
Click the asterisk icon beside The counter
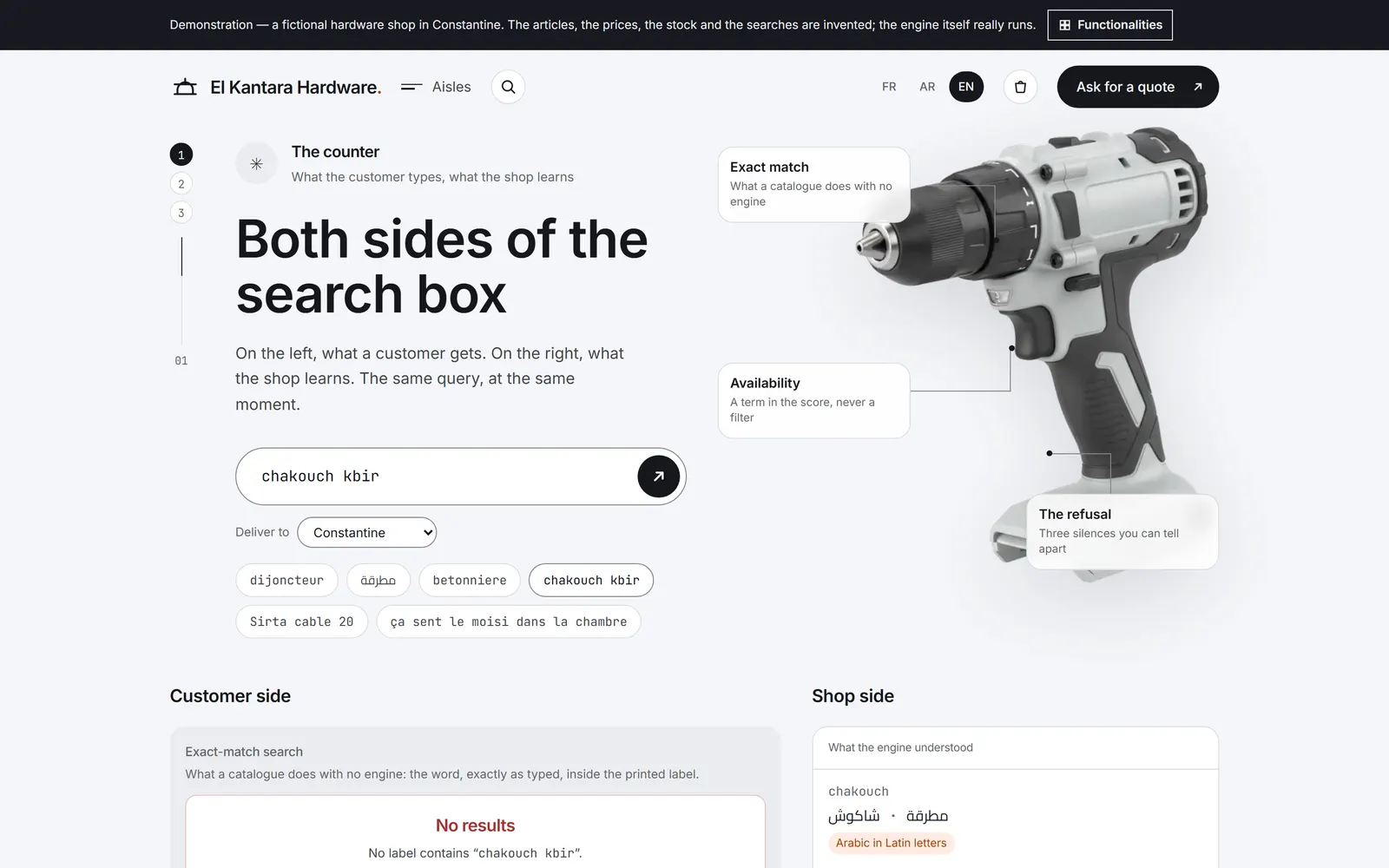click(x=256, y=163)
